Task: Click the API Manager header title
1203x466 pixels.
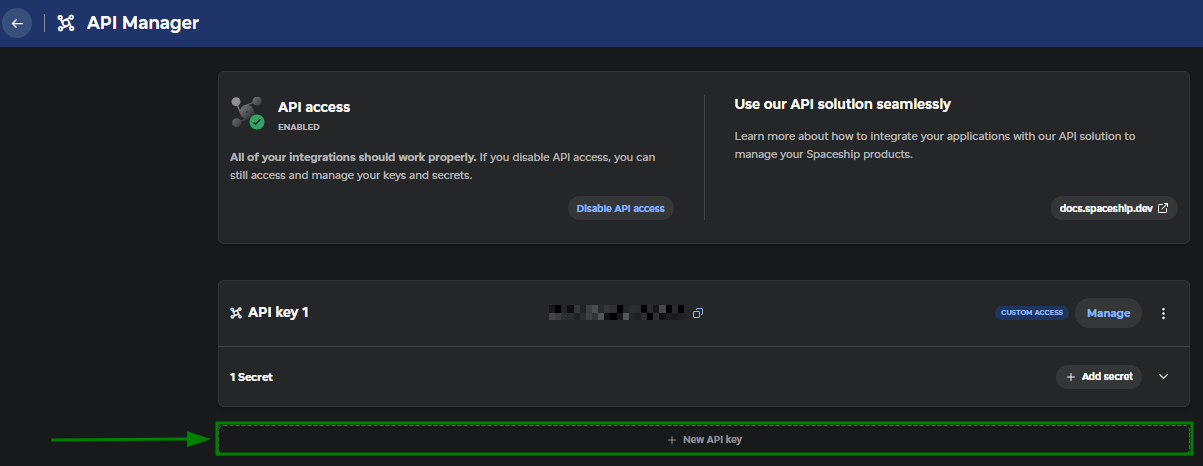Action: [143, 23]
